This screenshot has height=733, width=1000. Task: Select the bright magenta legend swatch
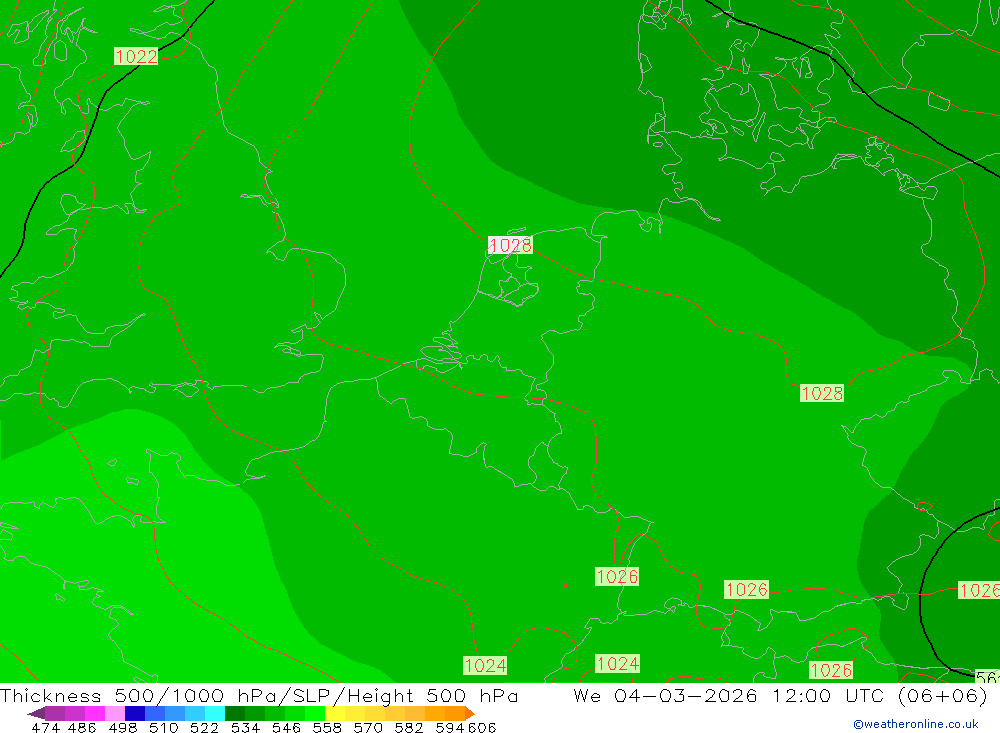pyautogui.click(x=93, y=713)
